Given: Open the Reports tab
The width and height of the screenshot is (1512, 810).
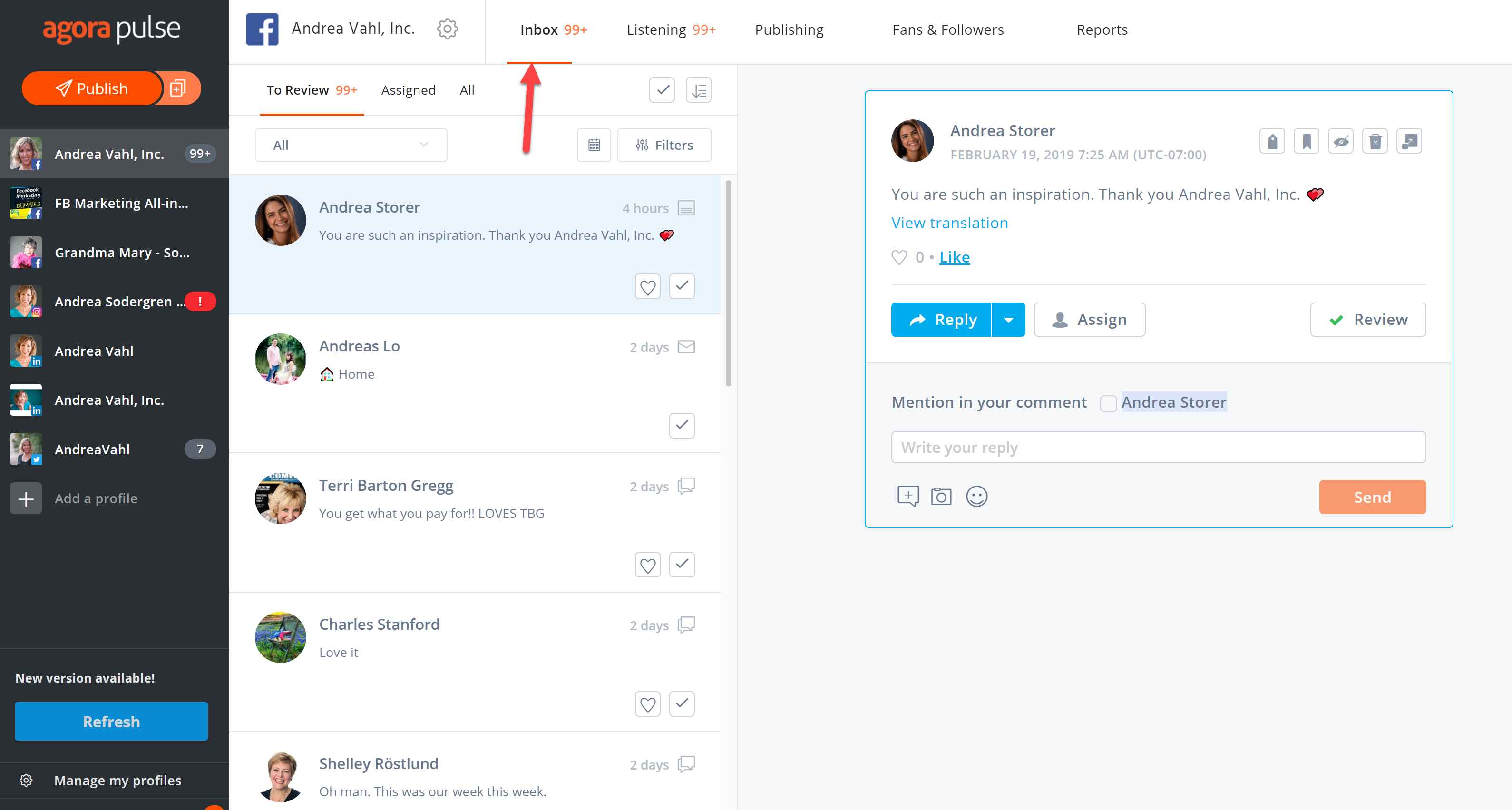Looking at the screenshot, I should click(x=1102, y=30).
